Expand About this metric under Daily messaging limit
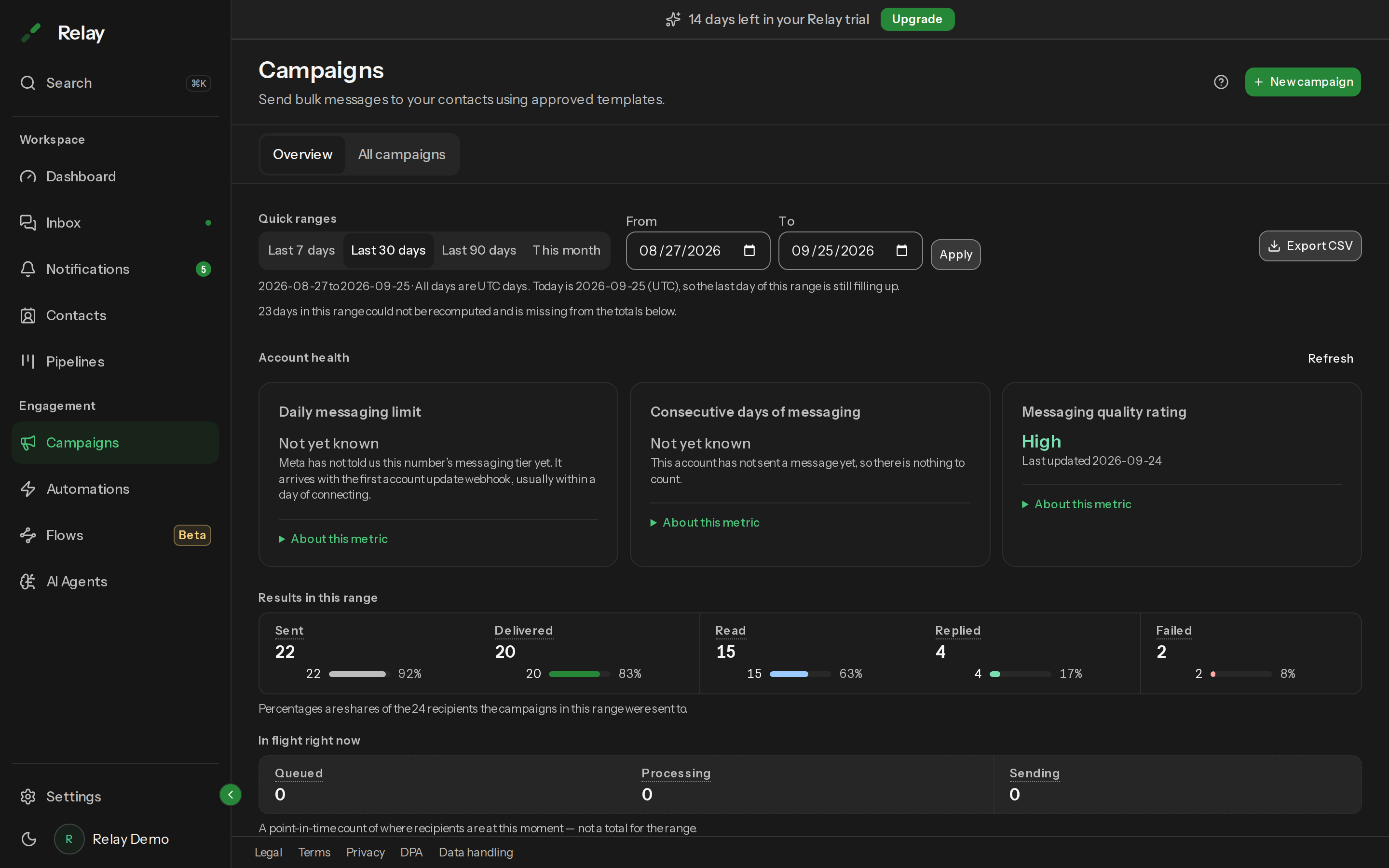This screenshot has height=868, width=1389. pyautogui.click(x=333, y=539)
